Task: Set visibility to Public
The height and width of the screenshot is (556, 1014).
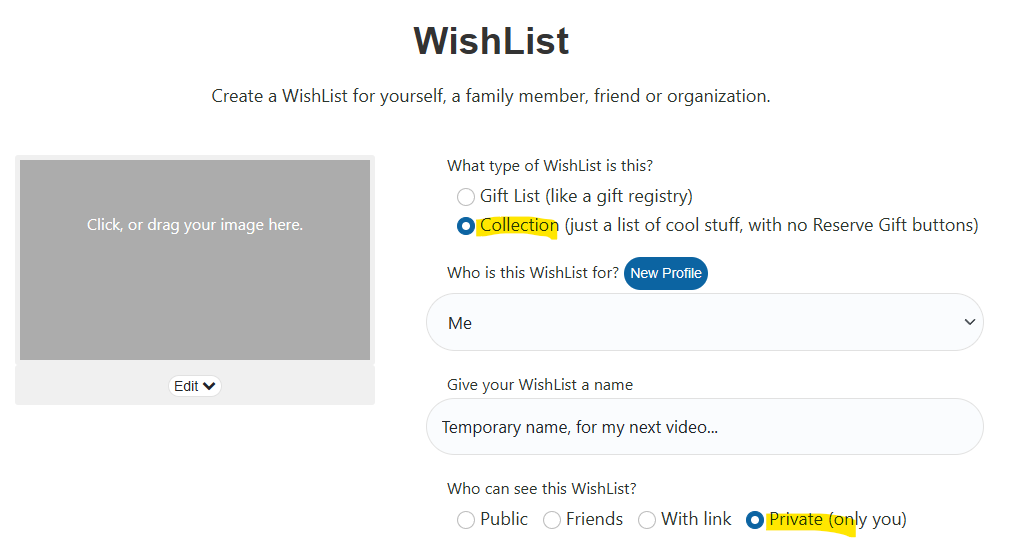Action: pos(466,520)
